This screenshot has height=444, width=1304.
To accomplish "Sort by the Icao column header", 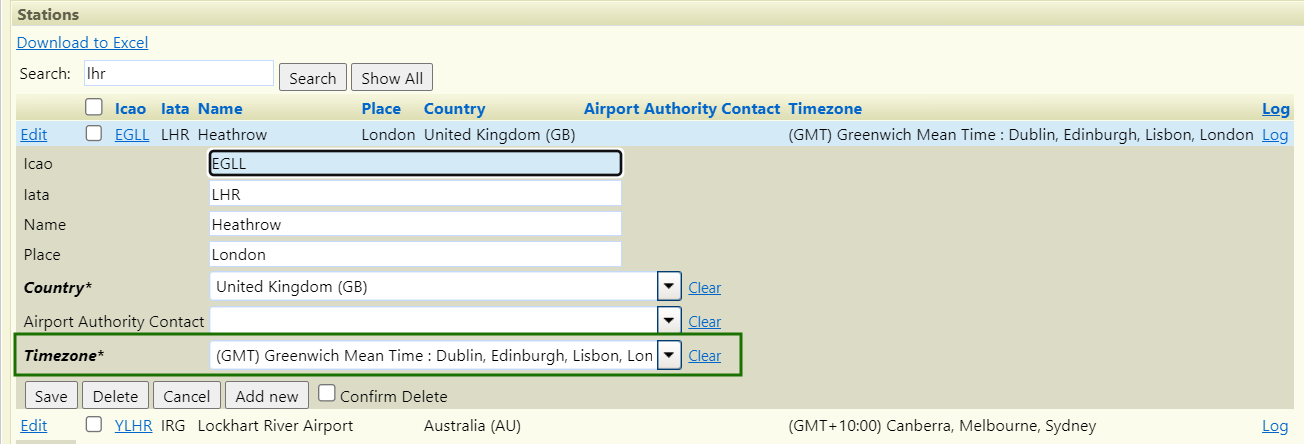I will tap(130, 108).
